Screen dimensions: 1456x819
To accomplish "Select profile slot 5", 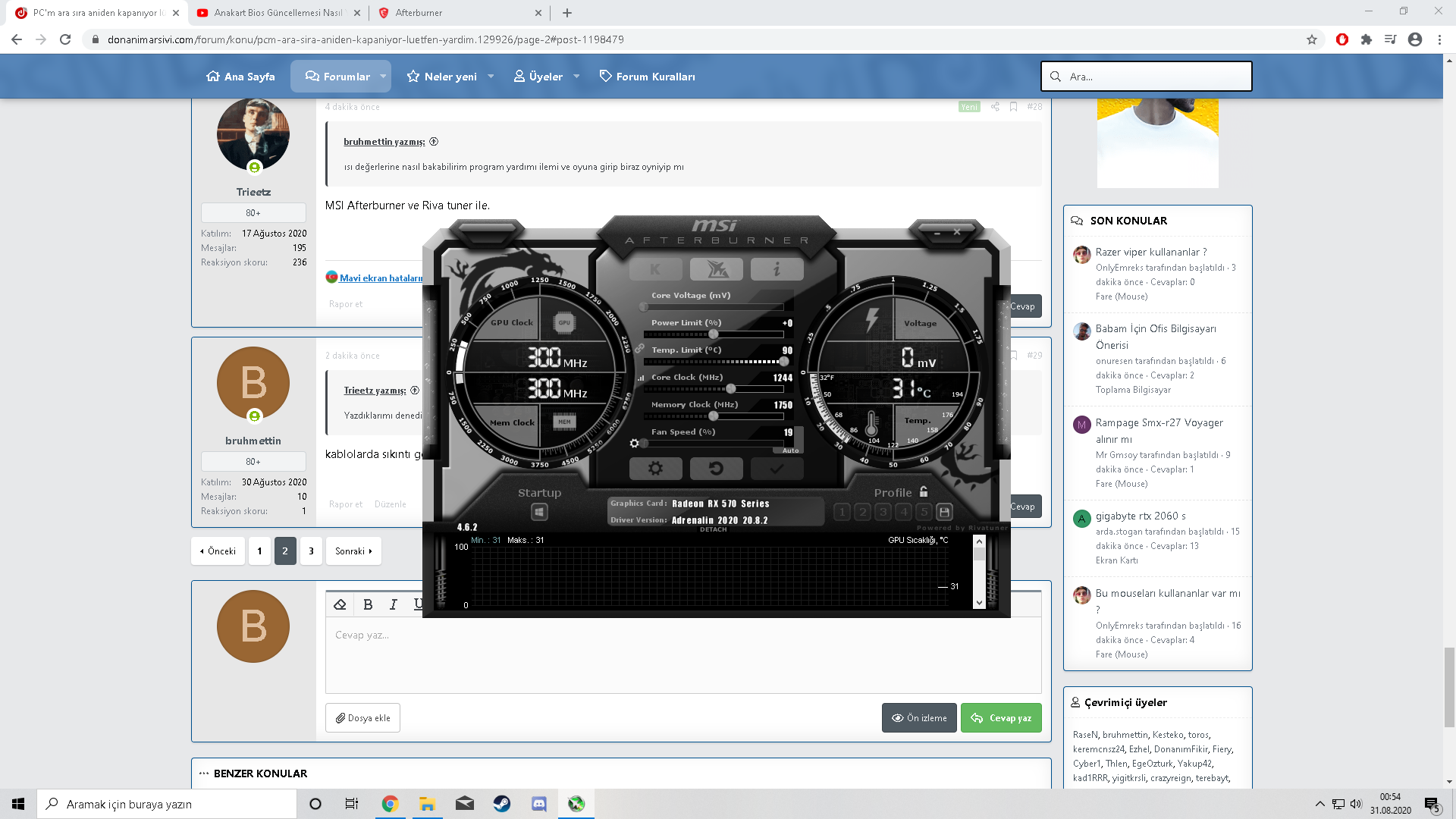I will [x=924, y=512].
